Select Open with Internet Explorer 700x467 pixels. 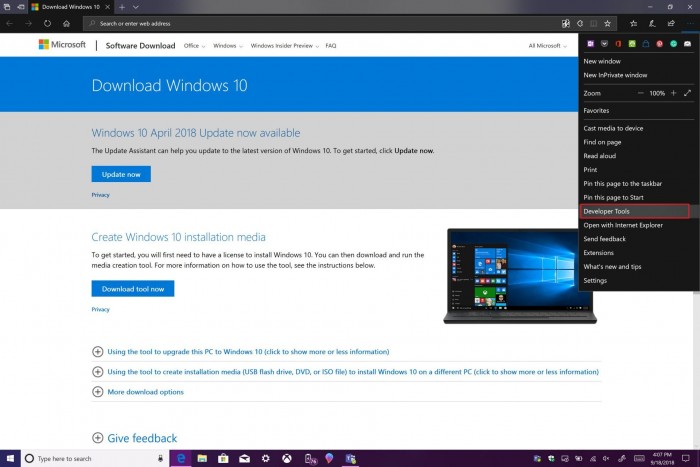(x=623, y=225)
